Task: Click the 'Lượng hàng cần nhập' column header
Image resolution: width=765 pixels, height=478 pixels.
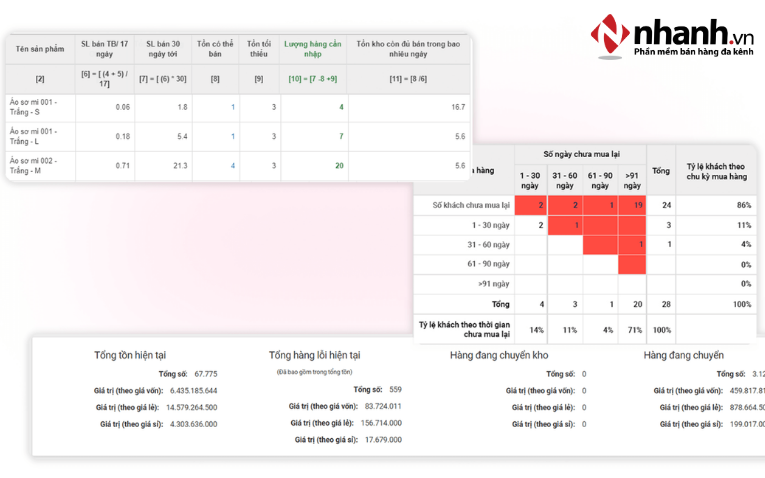Action: [x=314, y=48]
